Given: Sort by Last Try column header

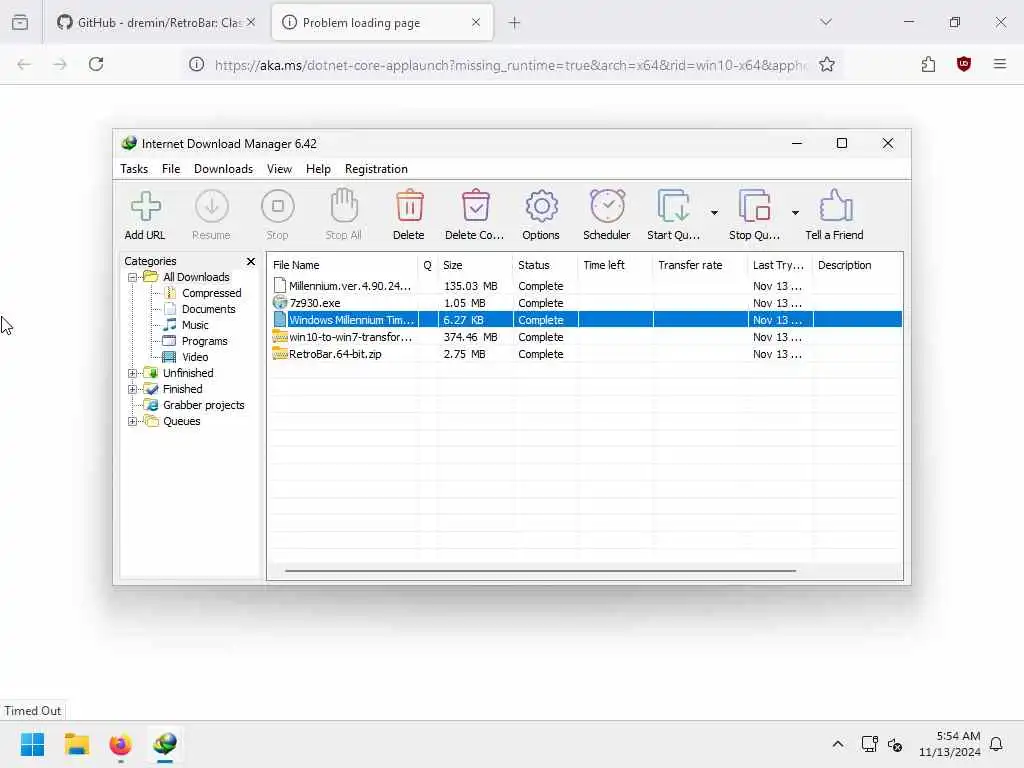Looking at the screenshot, I should pyautogui.click(x=780, y=265).
